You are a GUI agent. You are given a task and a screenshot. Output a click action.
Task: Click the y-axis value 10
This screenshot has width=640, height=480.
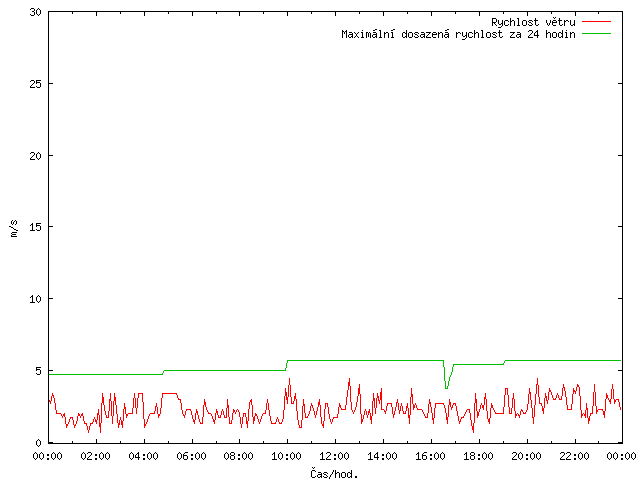(x=36, y=299)
